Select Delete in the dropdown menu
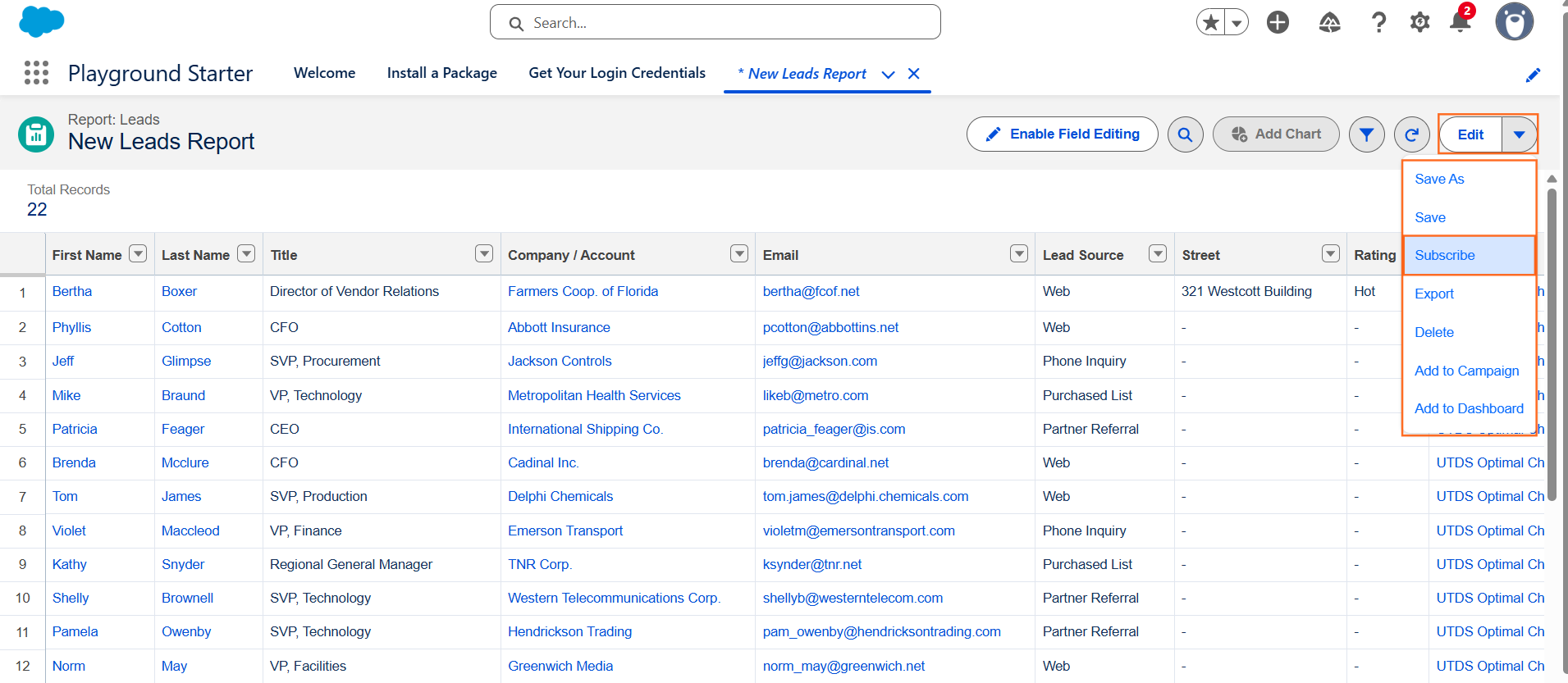This screenshot has height=683, width=1568. (1434, 332)
